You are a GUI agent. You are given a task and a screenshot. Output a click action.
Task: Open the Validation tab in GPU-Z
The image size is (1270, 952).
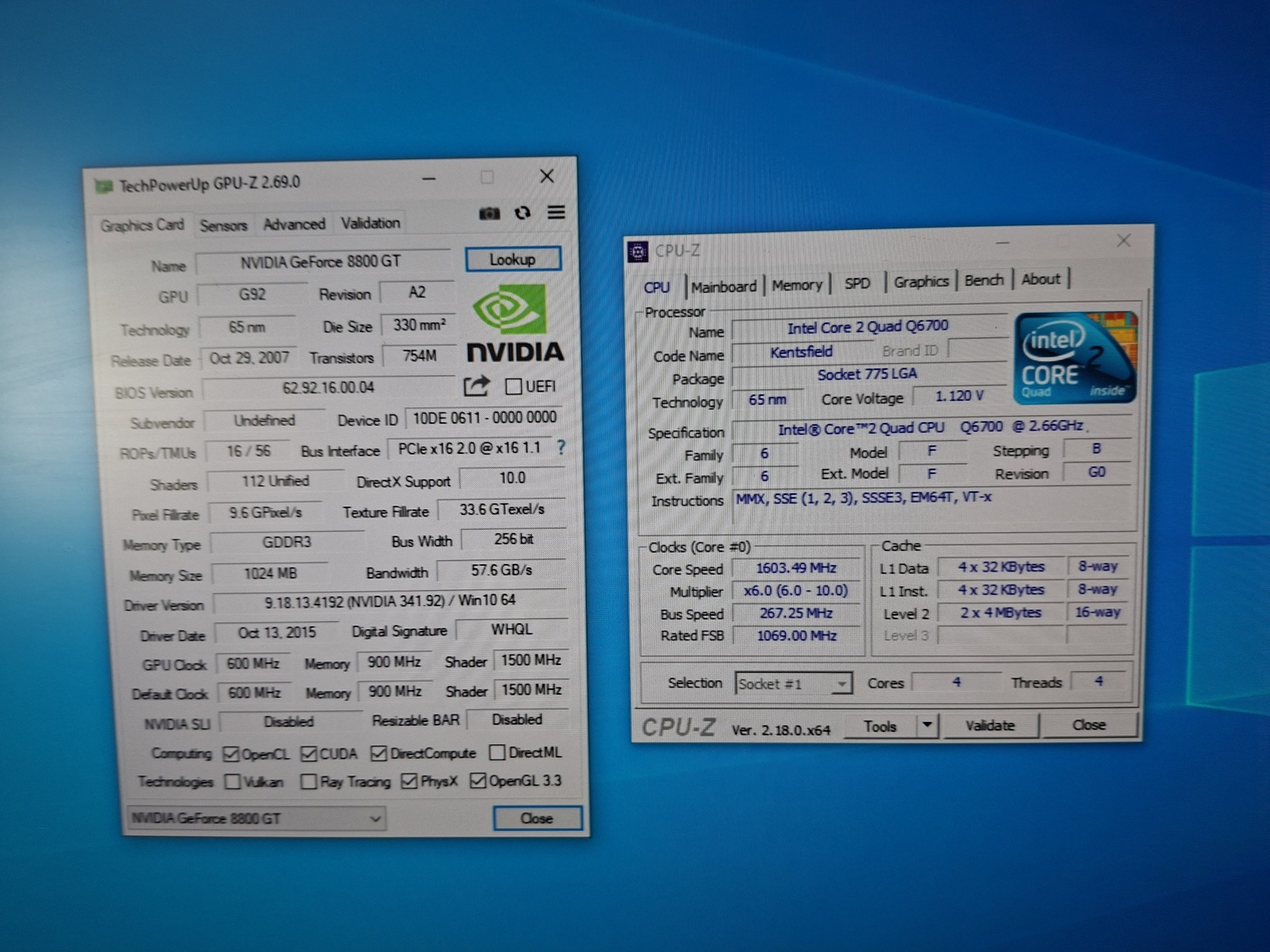370,223
